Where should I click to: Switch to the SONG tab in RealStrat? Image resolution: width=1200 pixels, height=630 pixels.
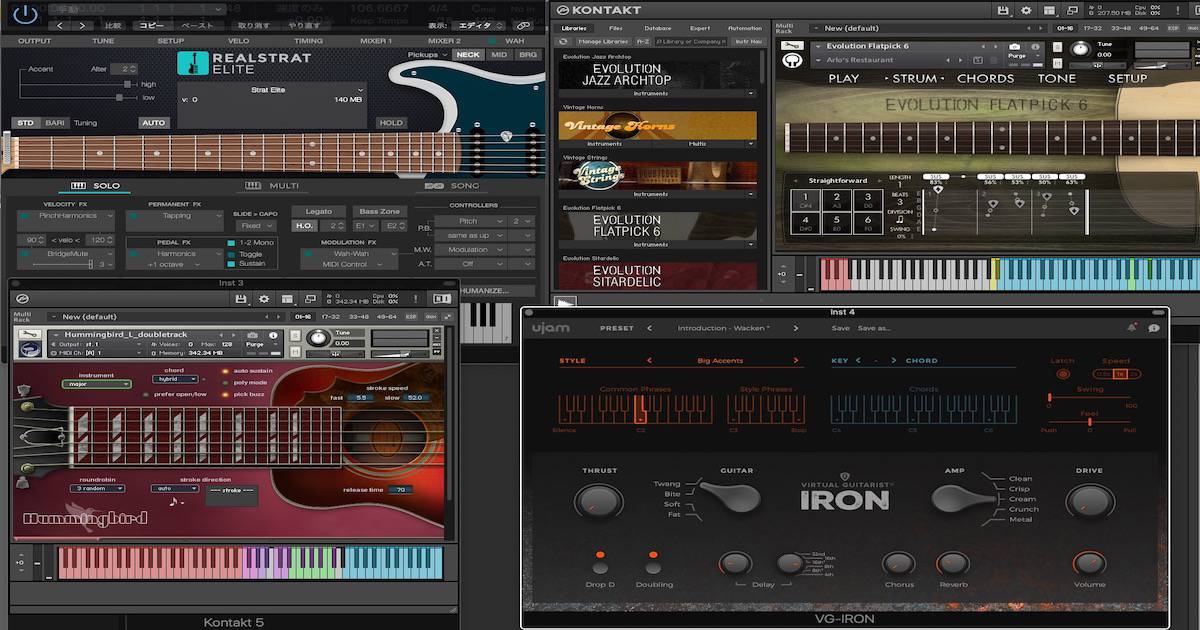[453, 186]
